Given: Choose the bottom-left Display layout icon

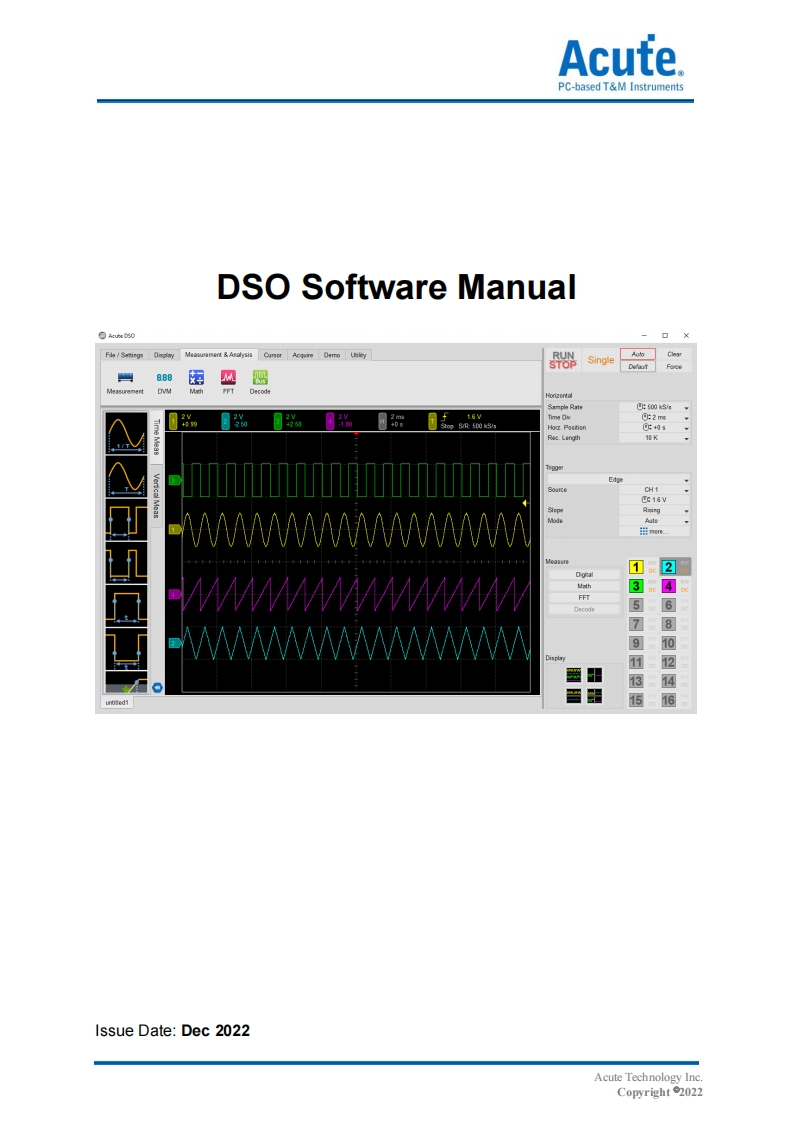Looking at the screenshot, I should click(574, 696).
